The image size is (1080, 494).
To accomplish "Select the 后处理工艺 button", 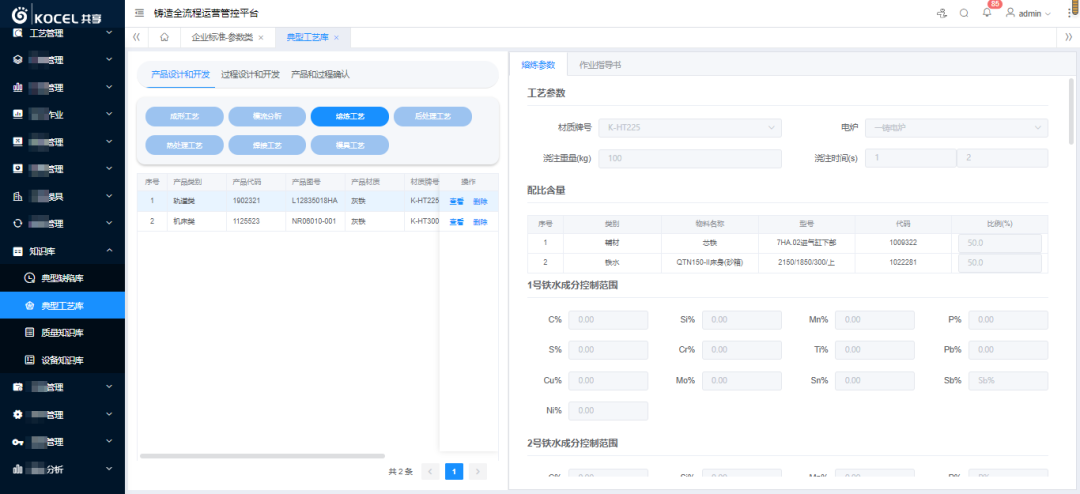I will click(x=433, y=116).
